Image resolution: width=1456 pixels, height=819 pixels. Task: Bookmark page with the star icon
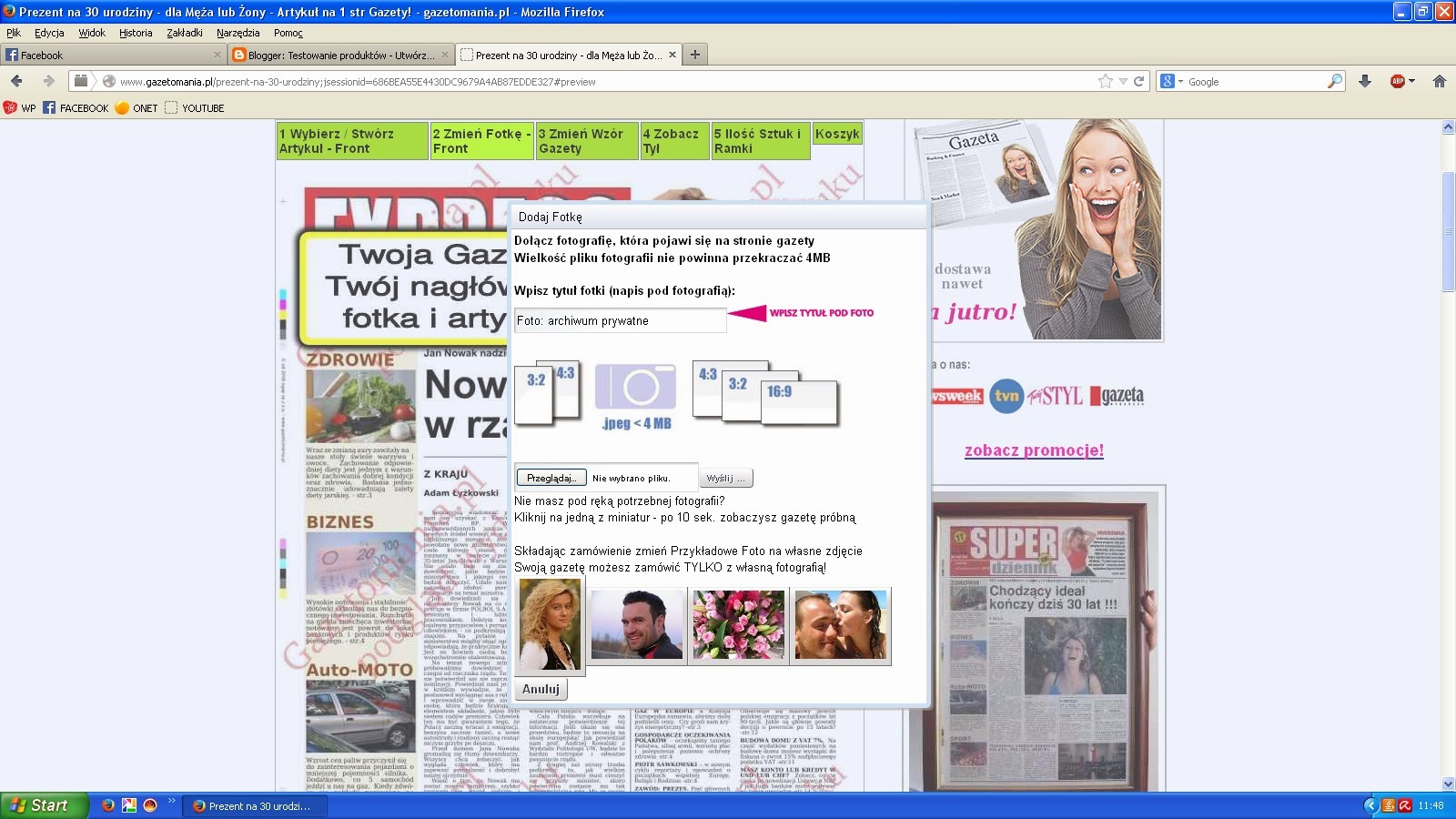pos(1106,81)
